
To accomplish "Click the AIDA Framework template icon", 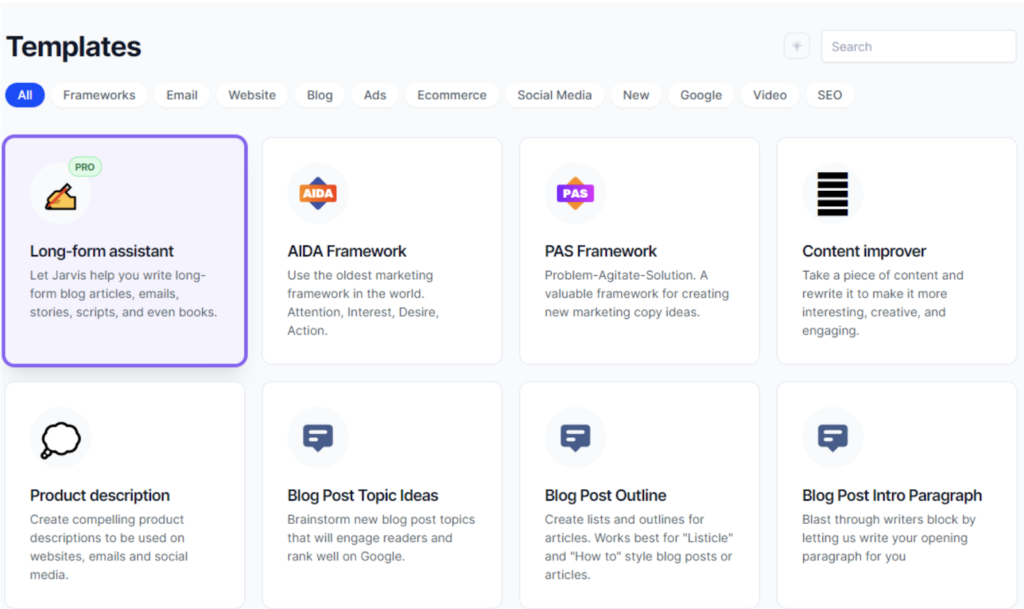I will tap(318, 192).
